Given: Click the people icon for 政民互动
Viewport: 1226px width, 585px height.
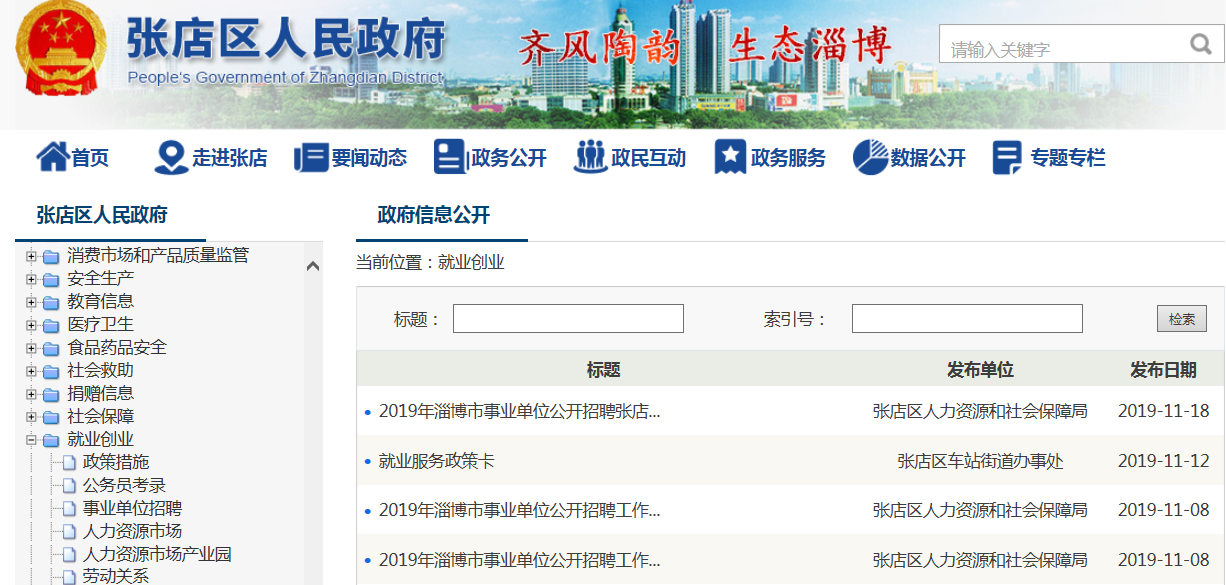Looking at the screenshot, I should point(590,157).
